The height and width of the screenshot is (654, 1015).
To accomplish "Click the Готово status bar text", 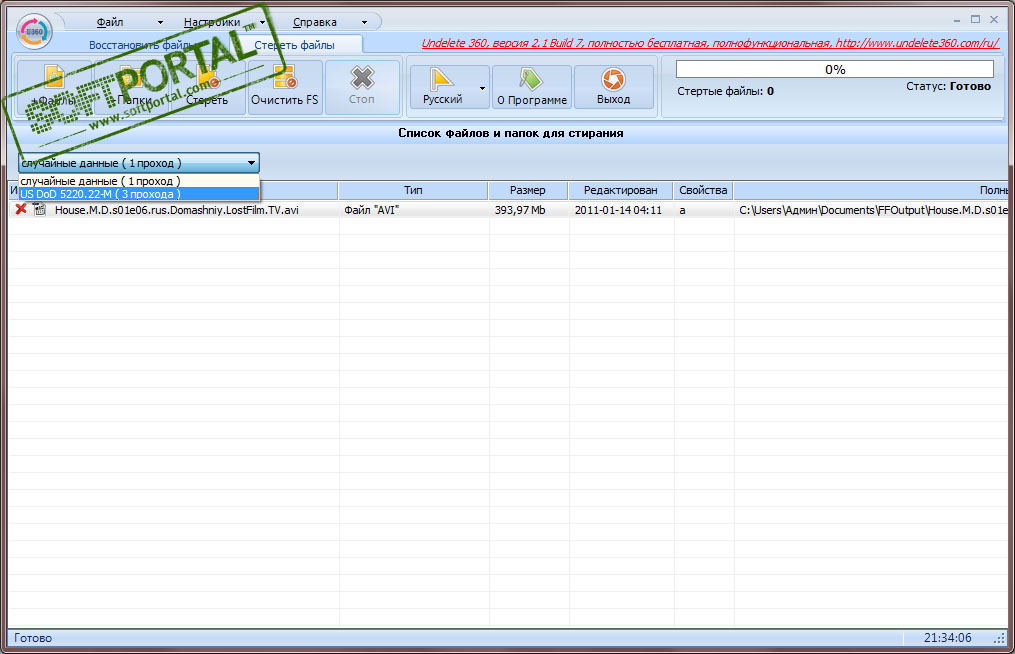I will click(33, 638).
